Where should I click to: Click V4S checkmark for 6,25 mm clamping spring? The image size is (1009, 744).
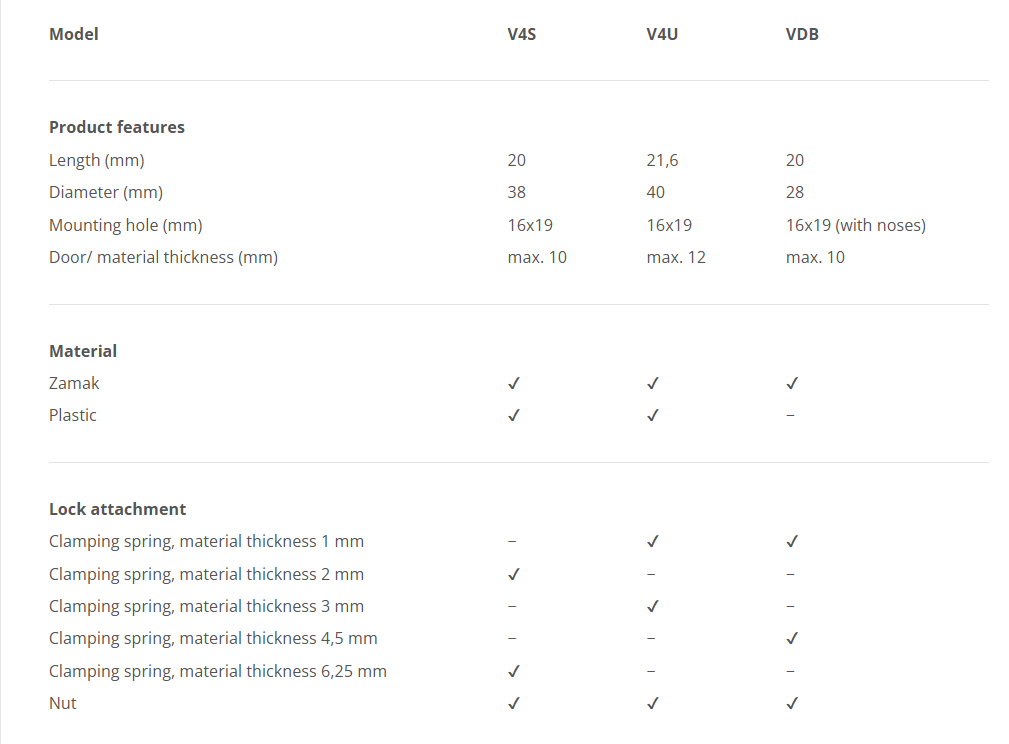[x=514, y=671]
